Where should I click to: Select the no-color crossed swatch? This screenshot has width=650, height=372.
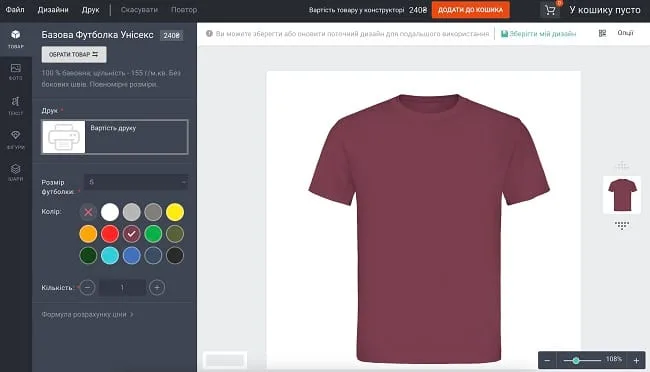coord(88,212)
